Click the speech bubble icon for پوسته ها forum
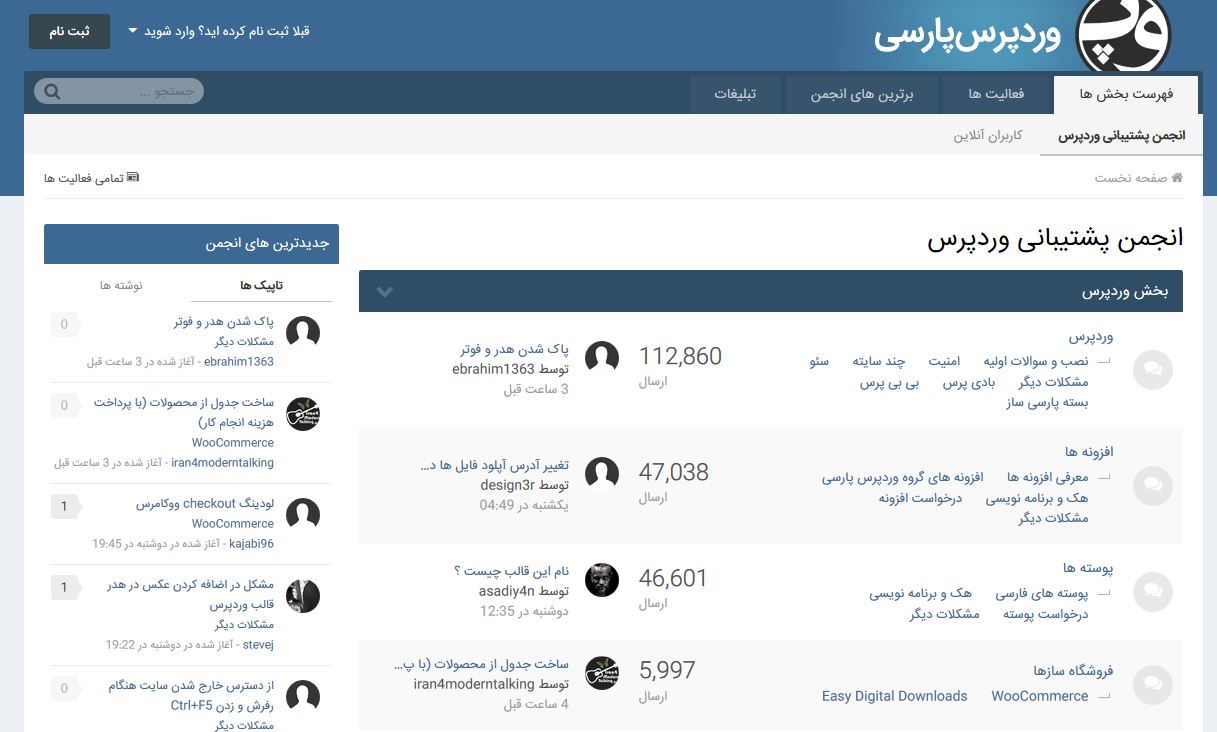Image resolution: width=1217 pixels, height=732 pixels. [1152, 592]
